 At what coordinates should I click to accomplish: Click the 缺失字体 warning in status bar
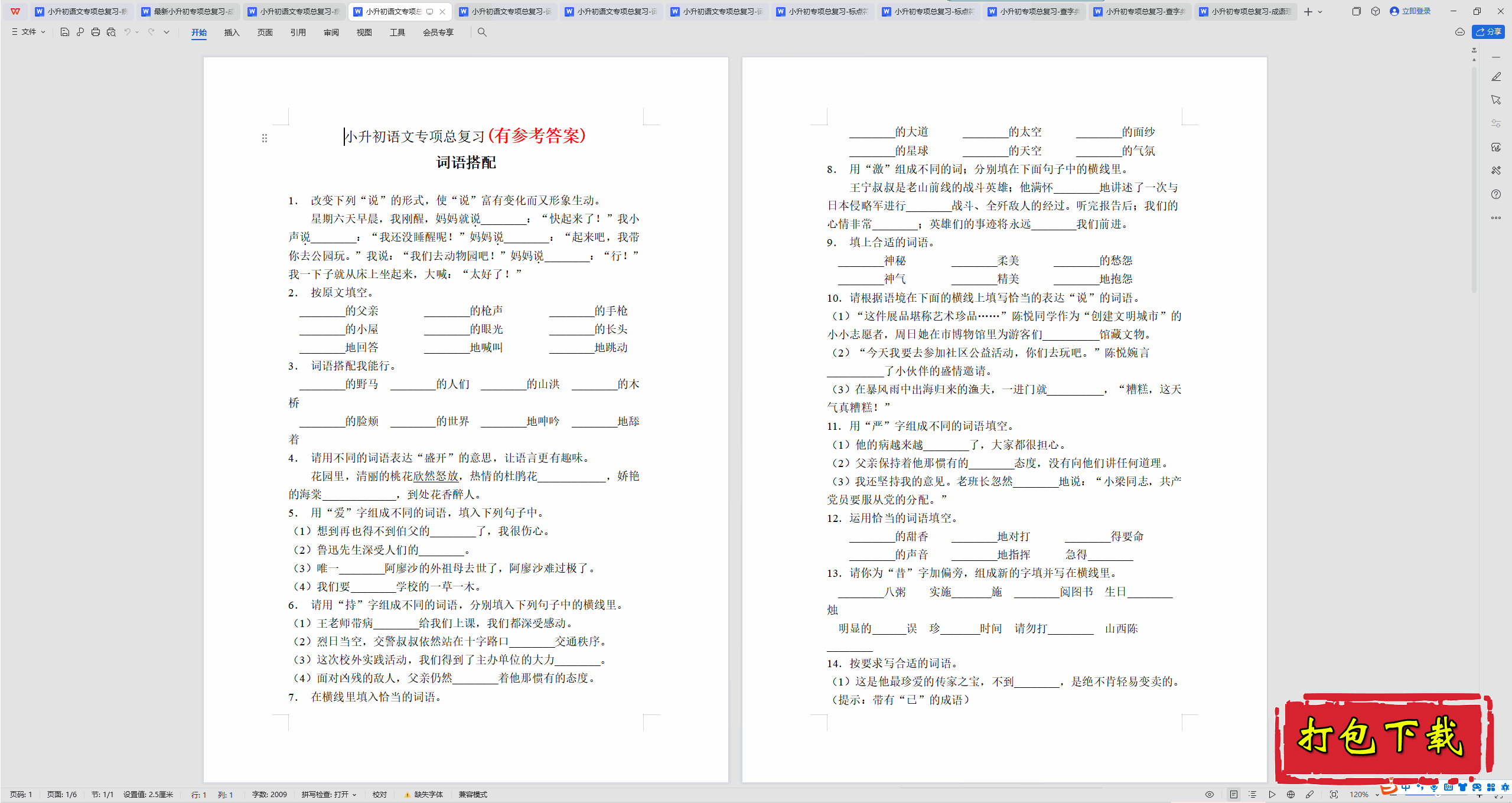424,795
